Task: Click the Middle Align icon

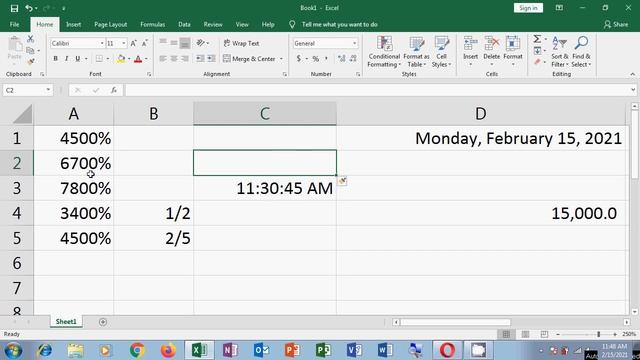Action: pyautogui.click(x=174, y=43)
